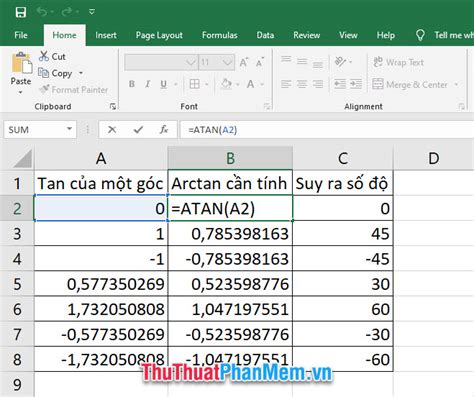This screenshot has height=397, width=474.
Task: Click the Insert Function fx icon
Action: coord(164,130)
